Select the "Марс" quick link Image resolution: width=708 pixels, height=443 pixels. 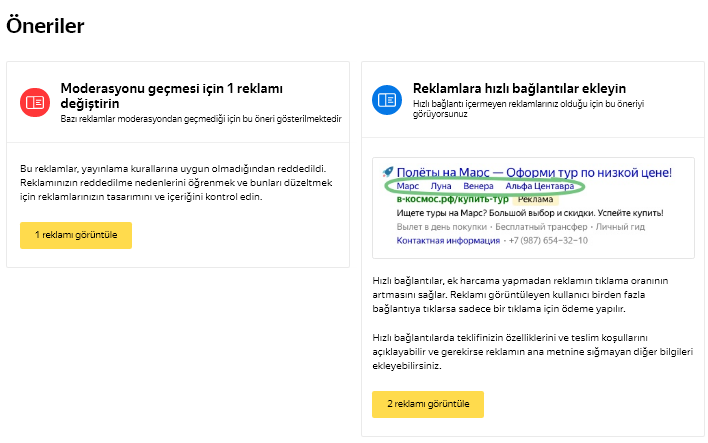click(x=408, y=187)
